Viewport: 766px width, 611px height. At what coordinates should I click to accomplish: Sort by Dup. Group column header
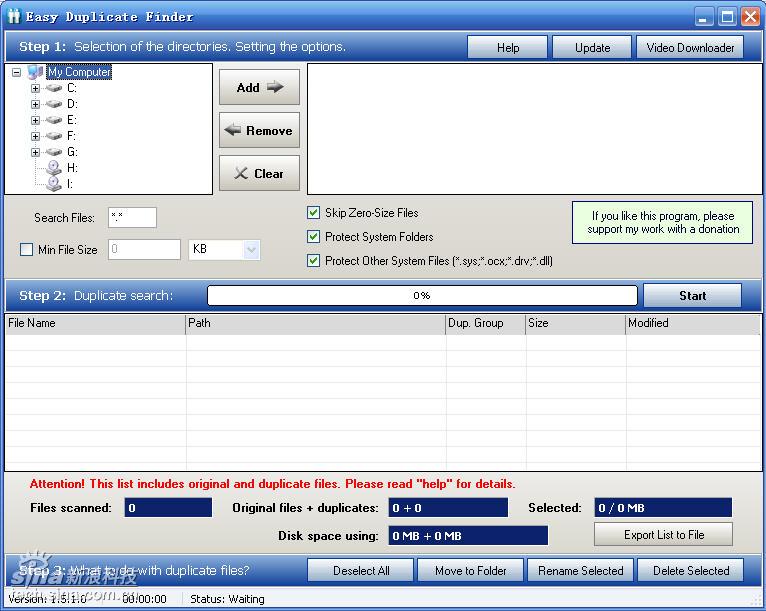pos(486,323)
